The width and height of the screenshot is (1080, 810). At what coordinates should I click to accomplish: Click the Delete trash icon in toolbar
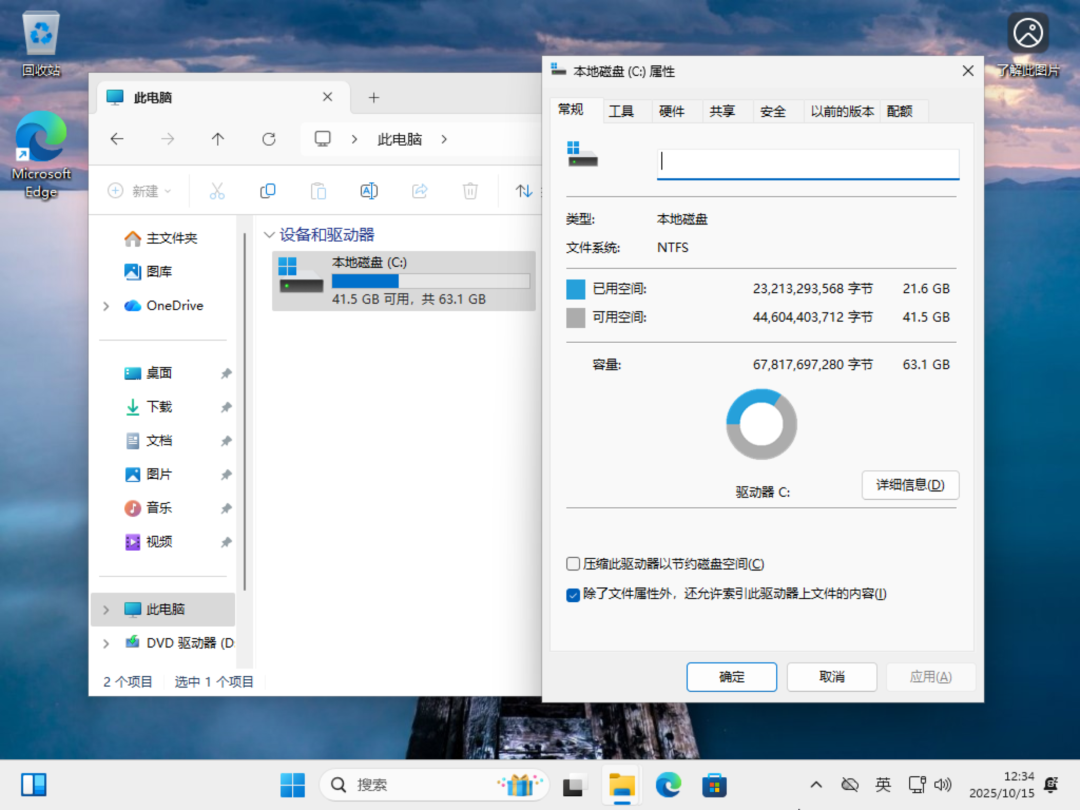click(x=470, y=190)
